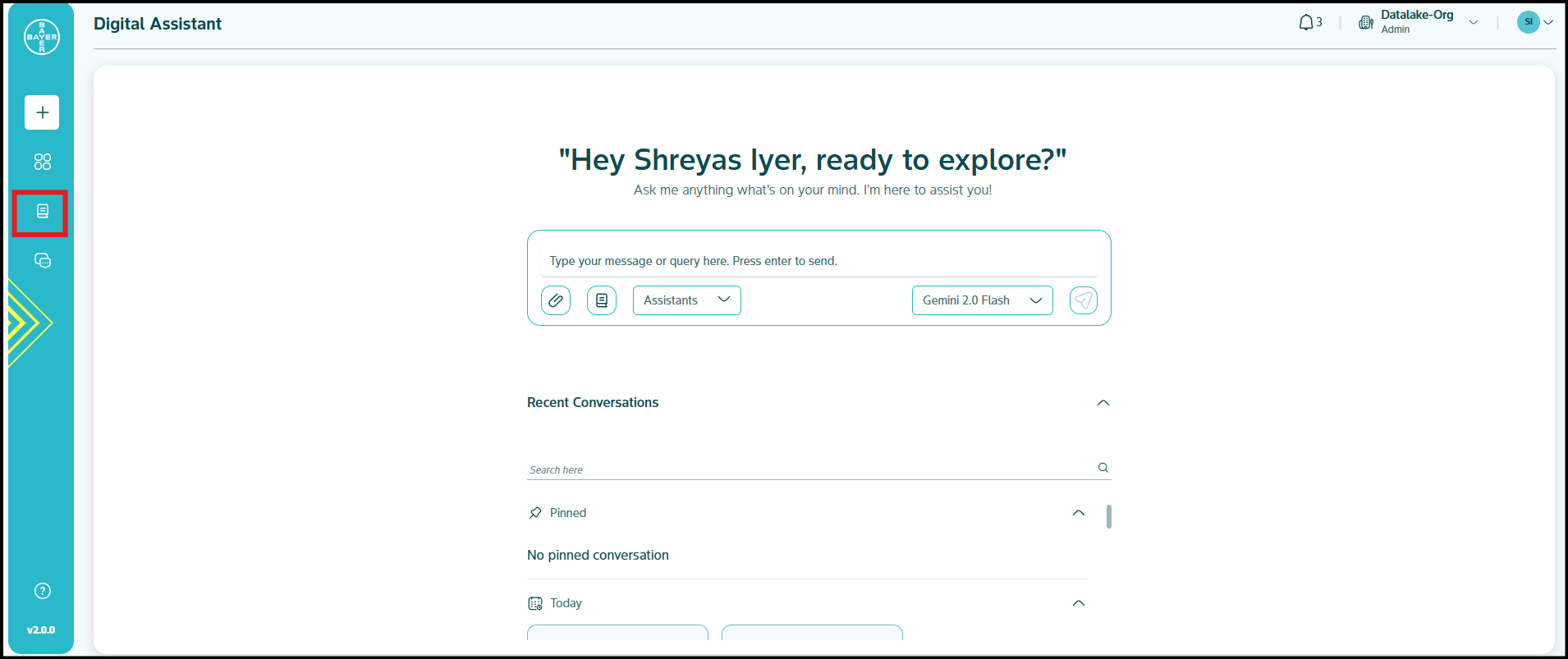
Task: Collapse the Pinned conversations group
Action: coord(1079,513)
